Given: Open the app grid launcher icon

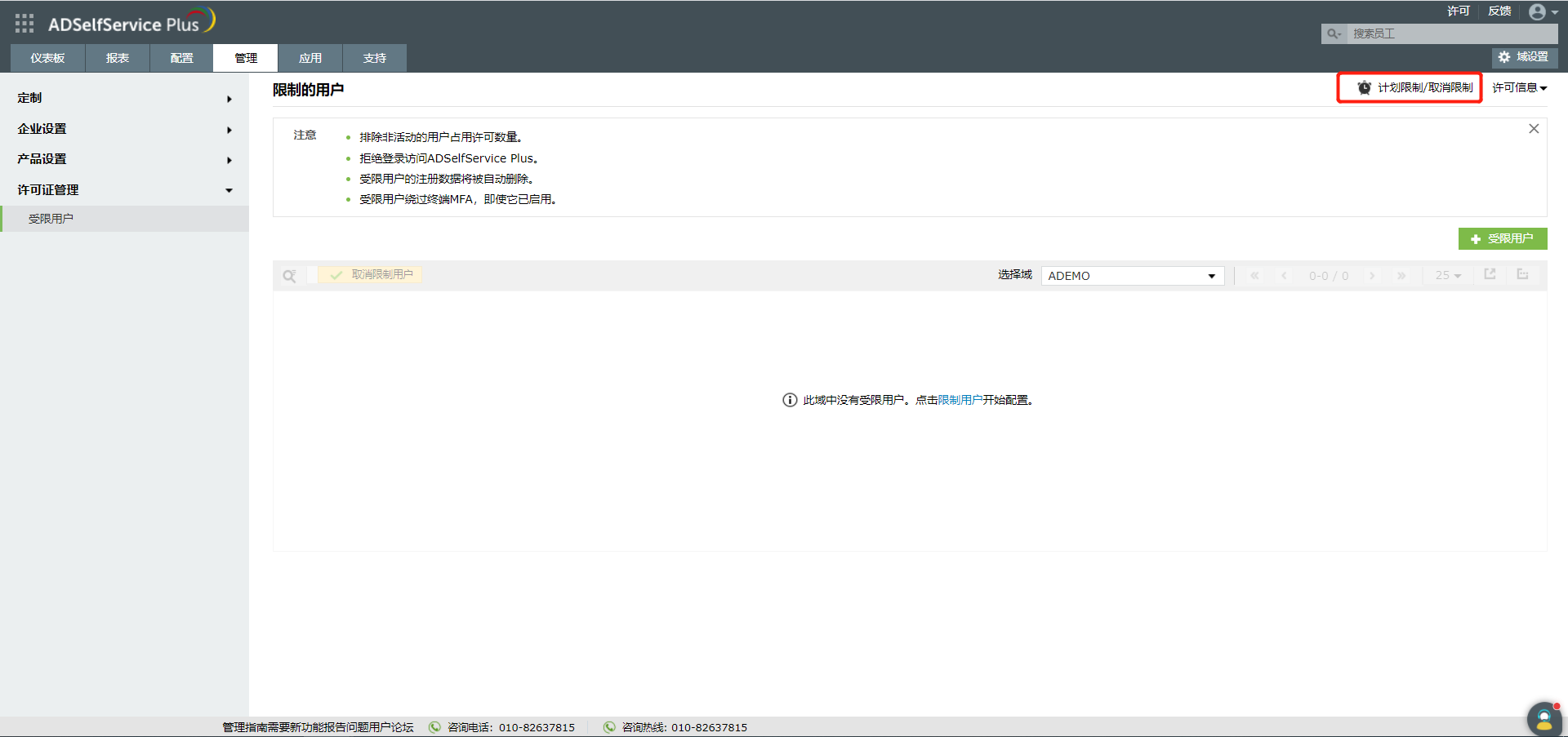Looking at the screenshot, I should [24, 24].
